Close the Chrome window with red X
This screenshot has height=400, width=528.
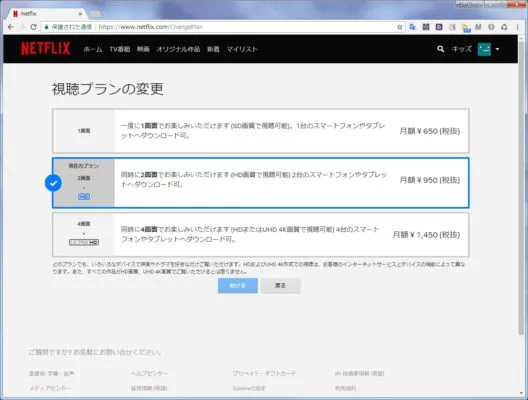coord(517,4)
